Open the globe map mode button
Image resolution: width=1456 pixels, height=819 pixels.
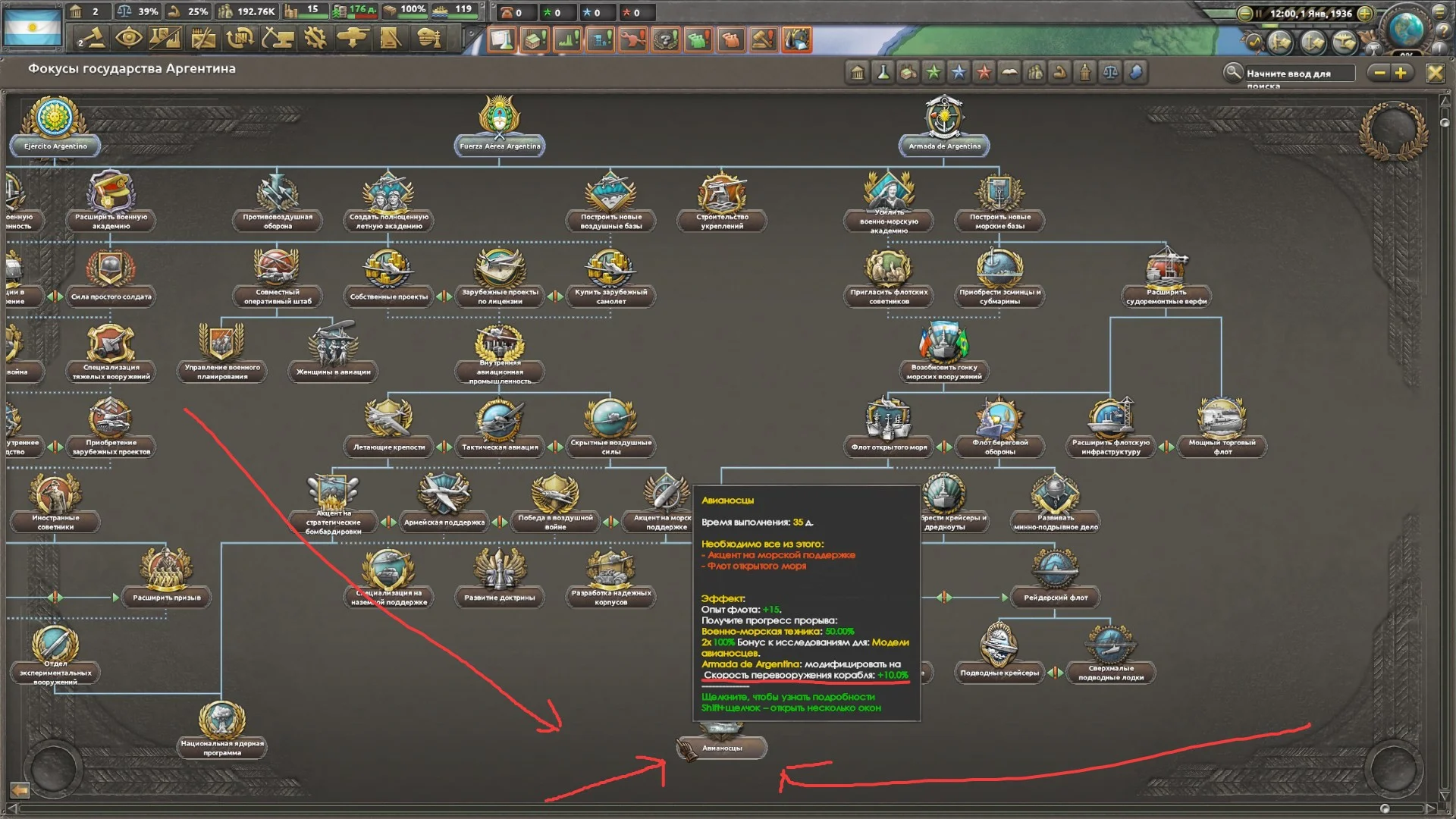(x=1405, y=29)
